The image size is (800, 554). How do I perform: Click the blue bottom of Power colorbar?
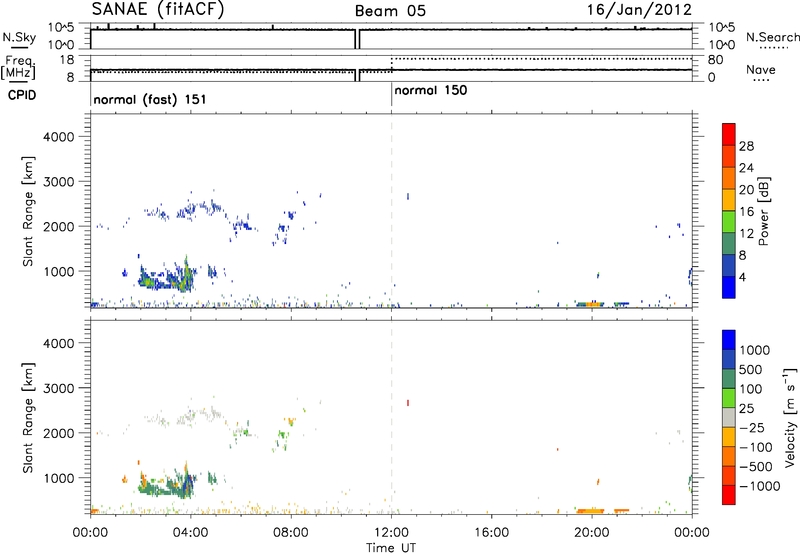[x=729, y=287]
